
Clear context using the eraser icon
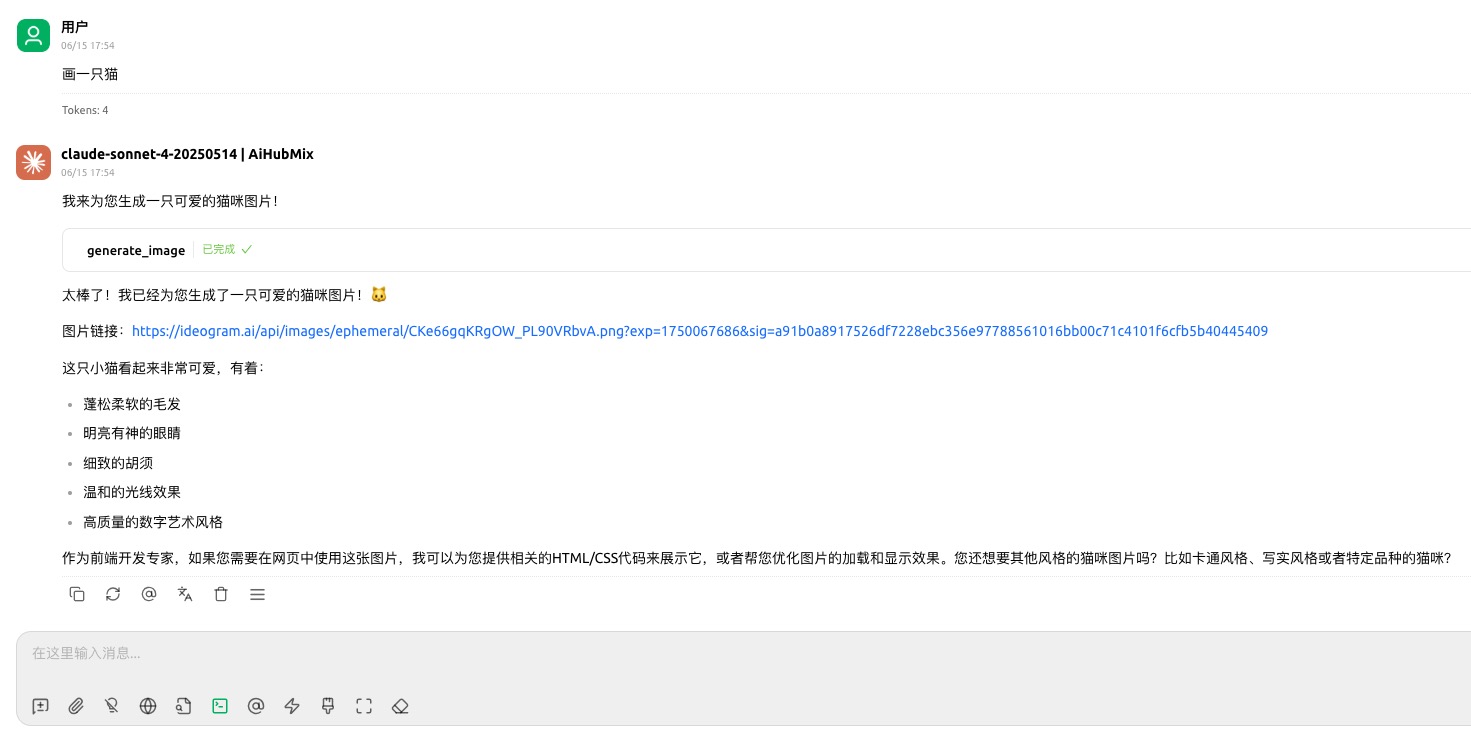400,706
